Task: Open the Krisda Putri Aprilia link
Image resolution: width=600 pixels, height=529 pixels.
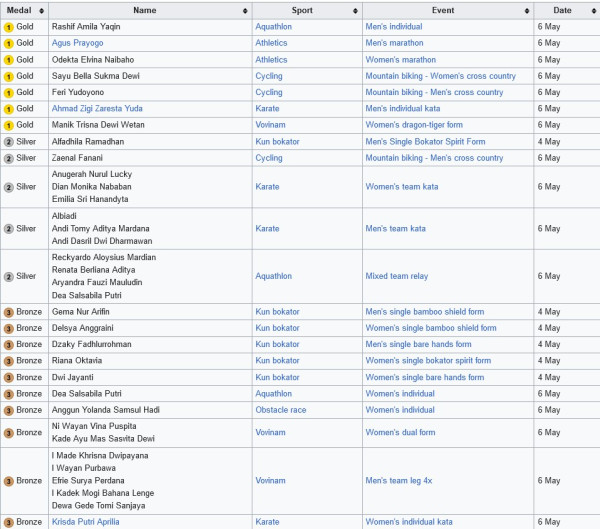Action: (85, 522)
